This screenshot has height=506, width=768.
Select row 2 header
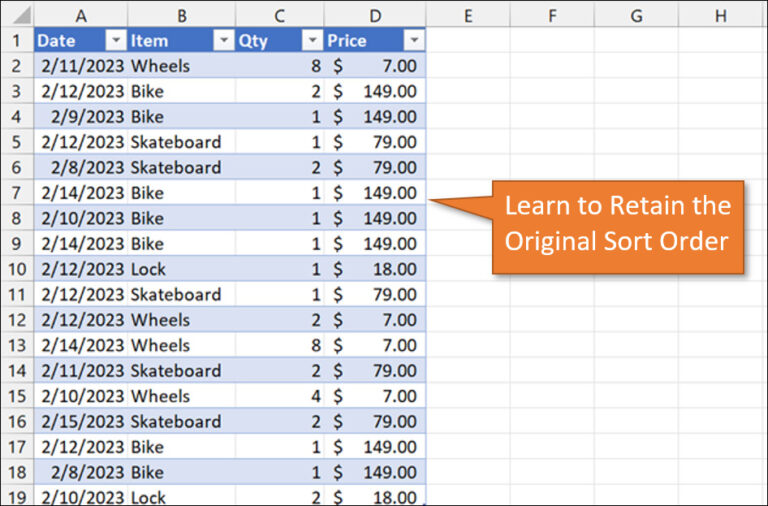point(17,66)
